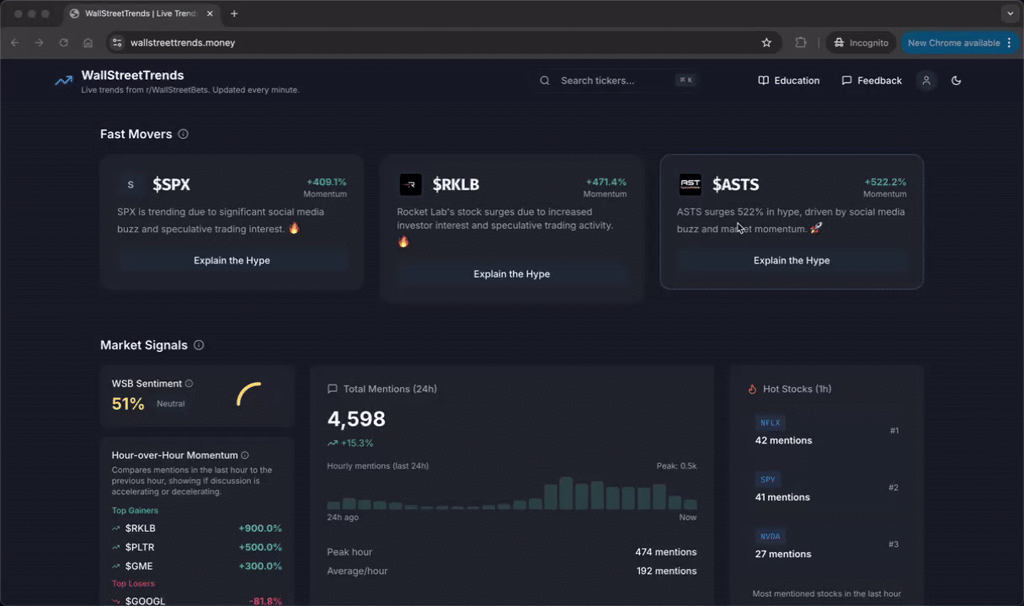Click the +409.1% SPX momentum value
Image resolution: width=1024 pixels, height=606 pixels.
tap(327, 182)
